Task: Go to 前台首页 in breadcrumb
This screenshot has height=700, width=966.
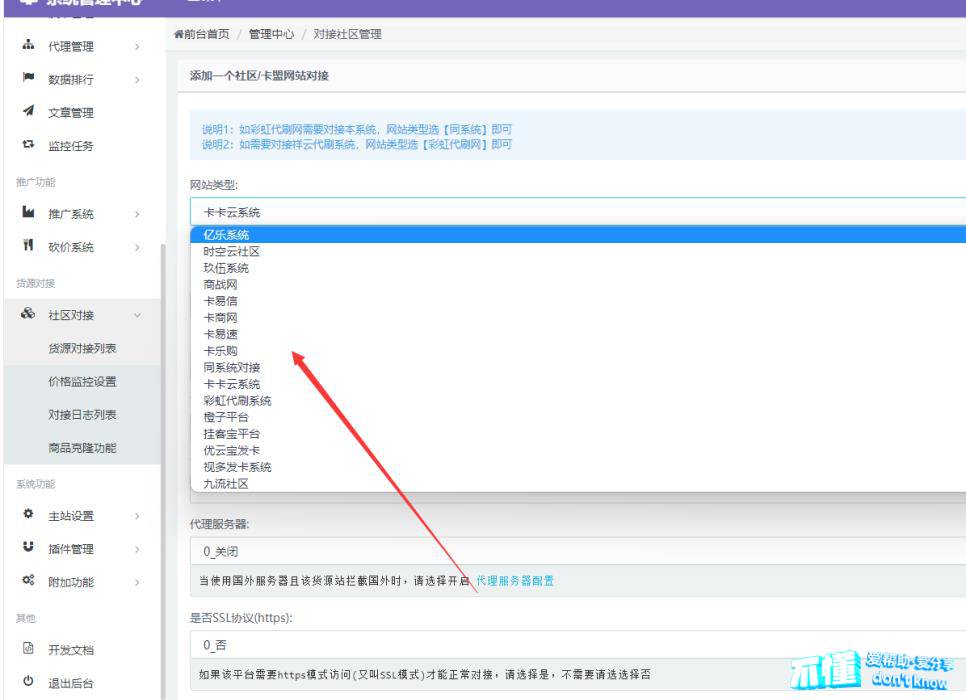Action: [204, 34]
